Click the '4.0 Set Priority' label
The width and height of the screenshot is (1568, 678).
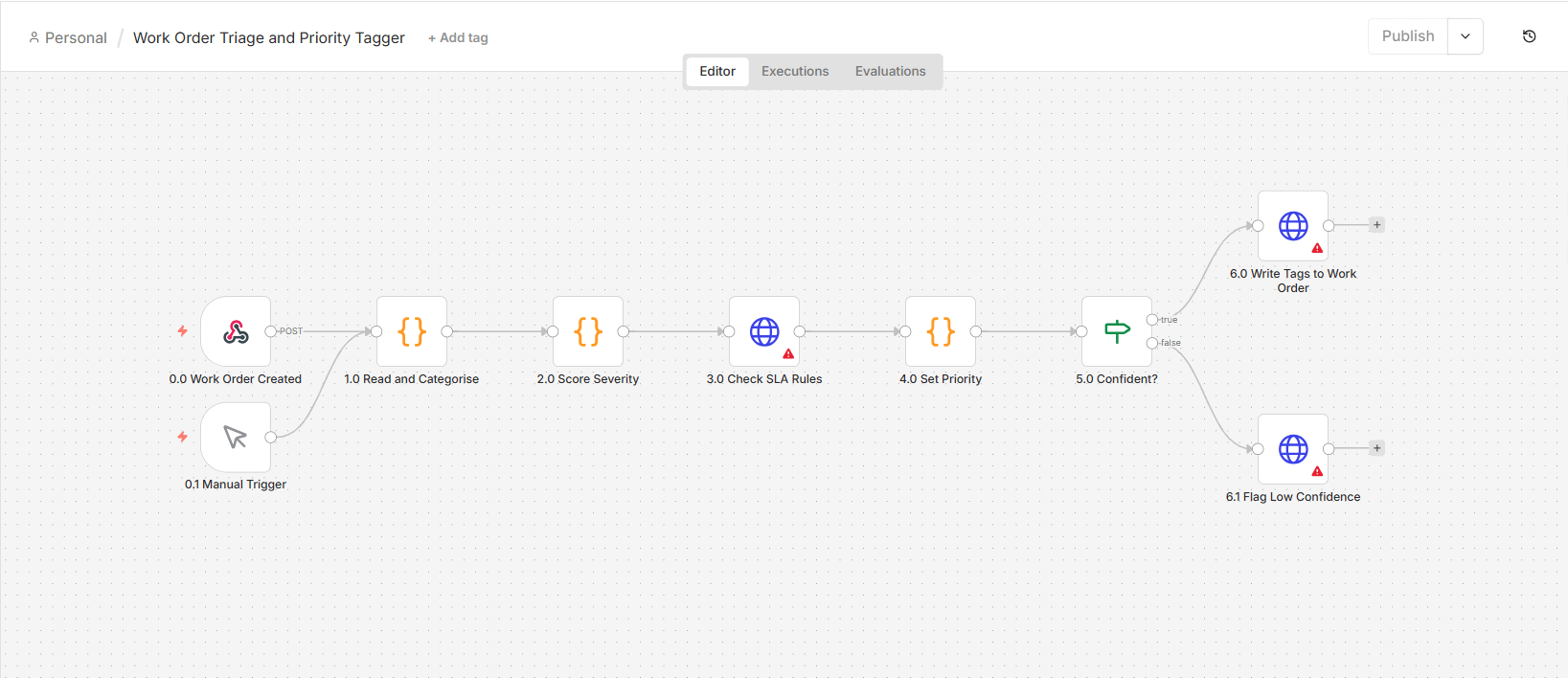[941, 379]
